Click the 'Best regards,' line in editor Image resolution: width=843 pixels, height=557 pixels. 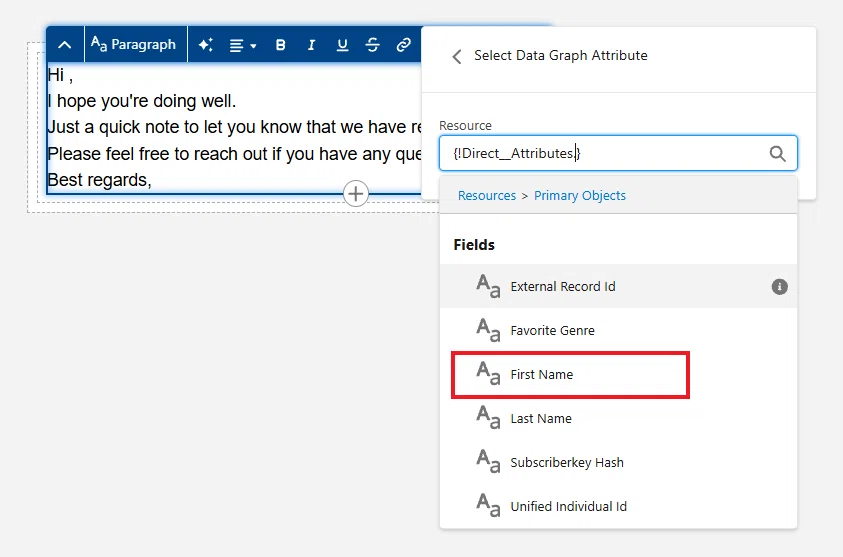[x=99, y=180]
